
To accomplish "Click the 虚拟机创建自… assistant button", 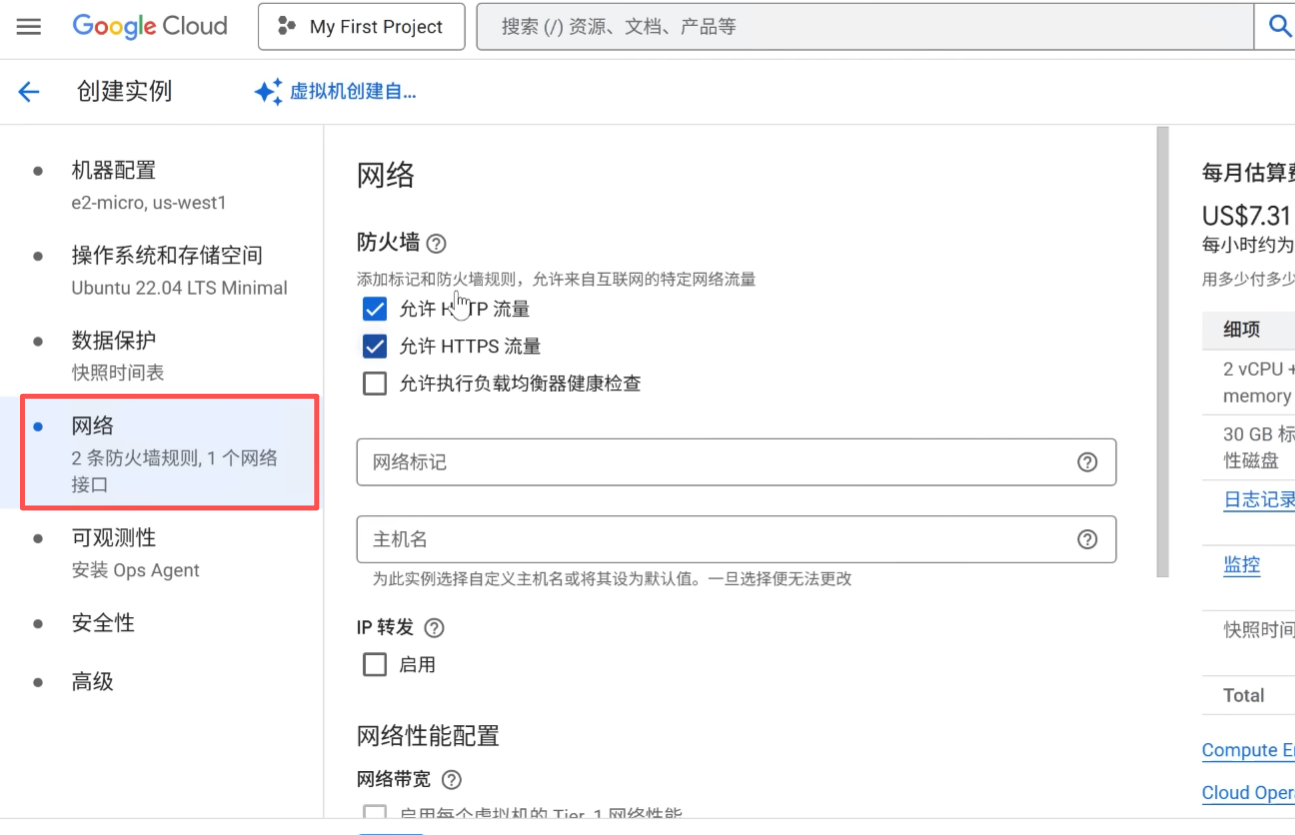I will pyautogui.click(x=336, y=92).
